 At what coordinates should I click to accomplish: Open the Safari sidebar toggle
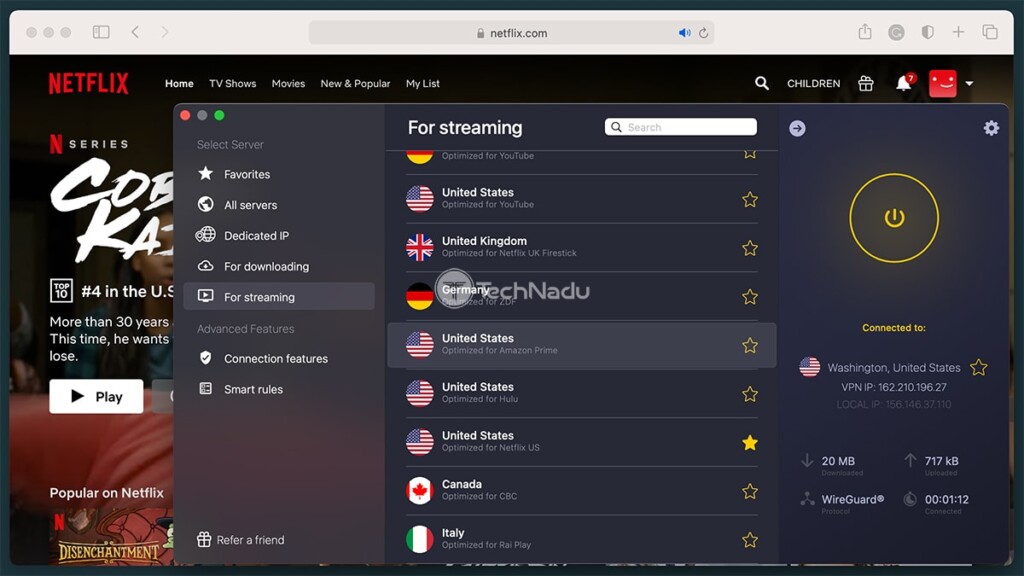tap(101, 32)
